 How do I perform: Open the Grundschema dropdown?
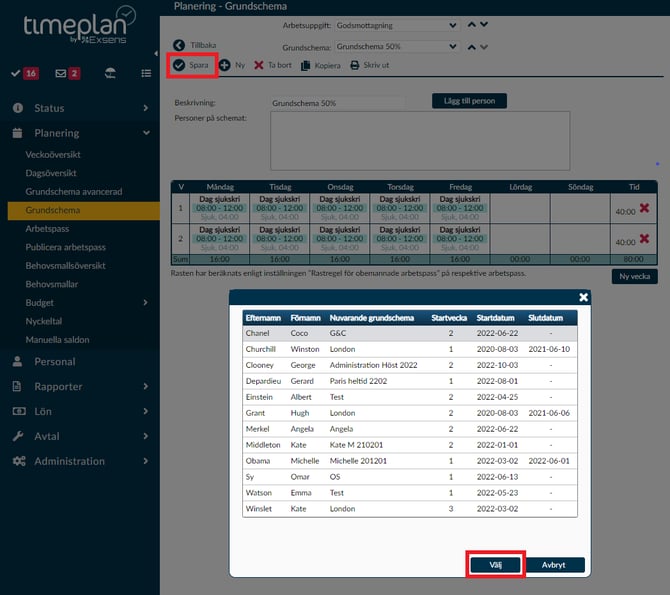point(397,46)
